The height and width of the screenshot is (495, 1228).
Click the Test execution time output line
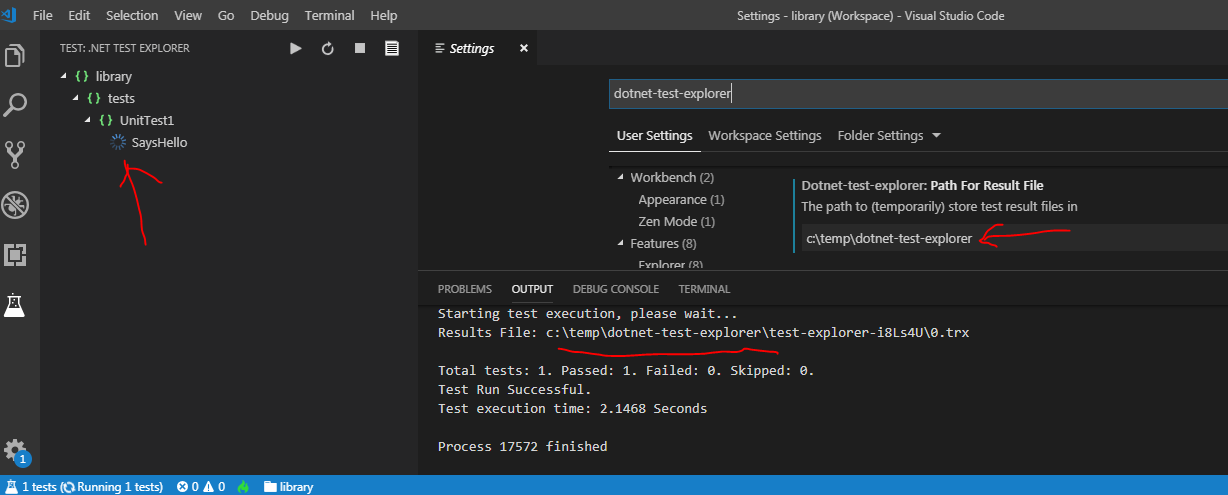tap(572, 408)
